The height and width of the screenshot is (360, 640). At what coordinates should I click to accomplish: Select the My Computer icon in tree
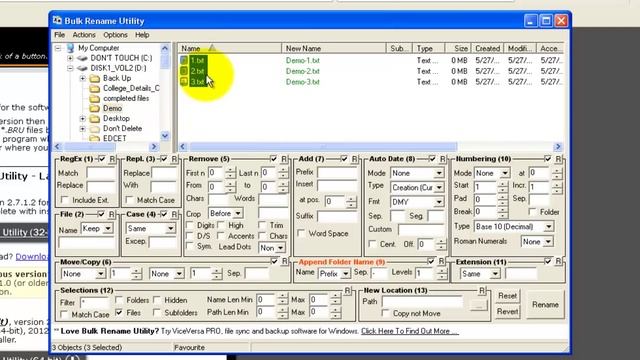tap(70, 48)
